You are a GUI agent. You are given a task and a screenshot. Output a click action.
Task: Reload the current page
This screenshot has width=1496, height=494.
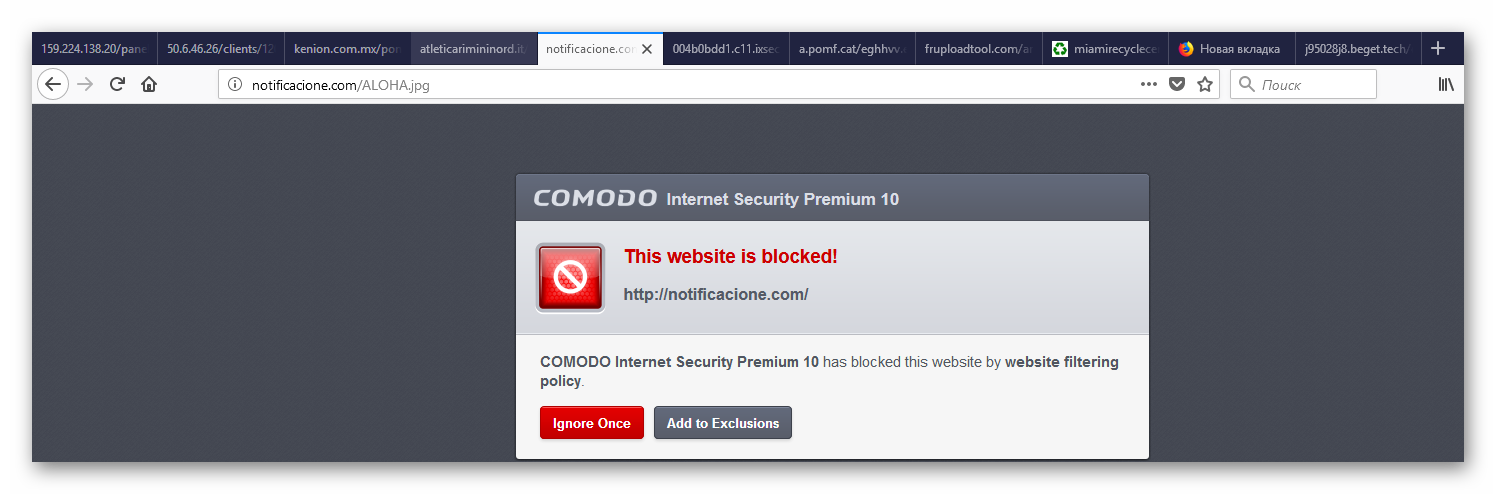tap(117, 85)
